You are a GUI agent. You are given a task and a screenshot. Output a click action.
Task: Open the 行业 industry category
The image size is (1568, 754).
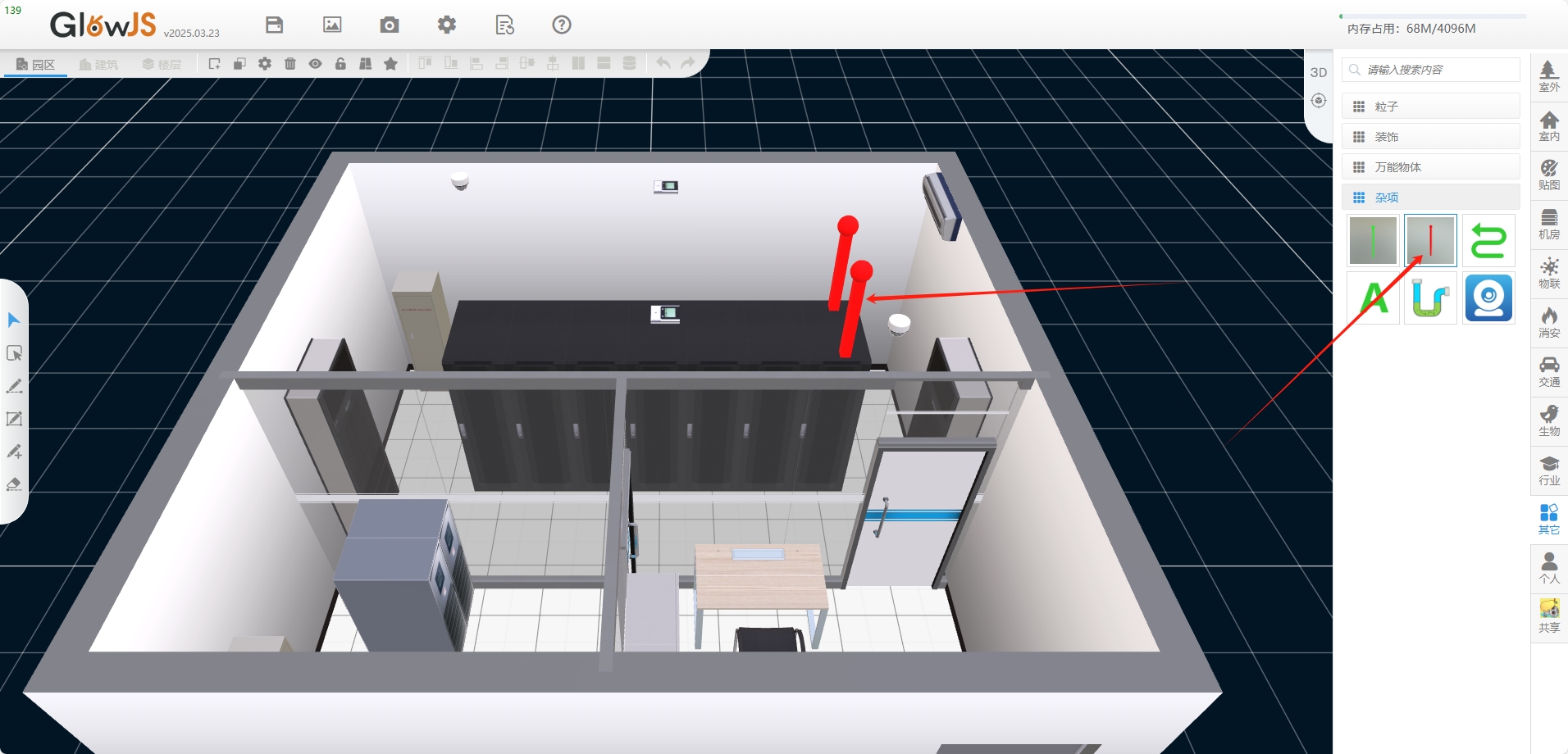click(1549, 470)
